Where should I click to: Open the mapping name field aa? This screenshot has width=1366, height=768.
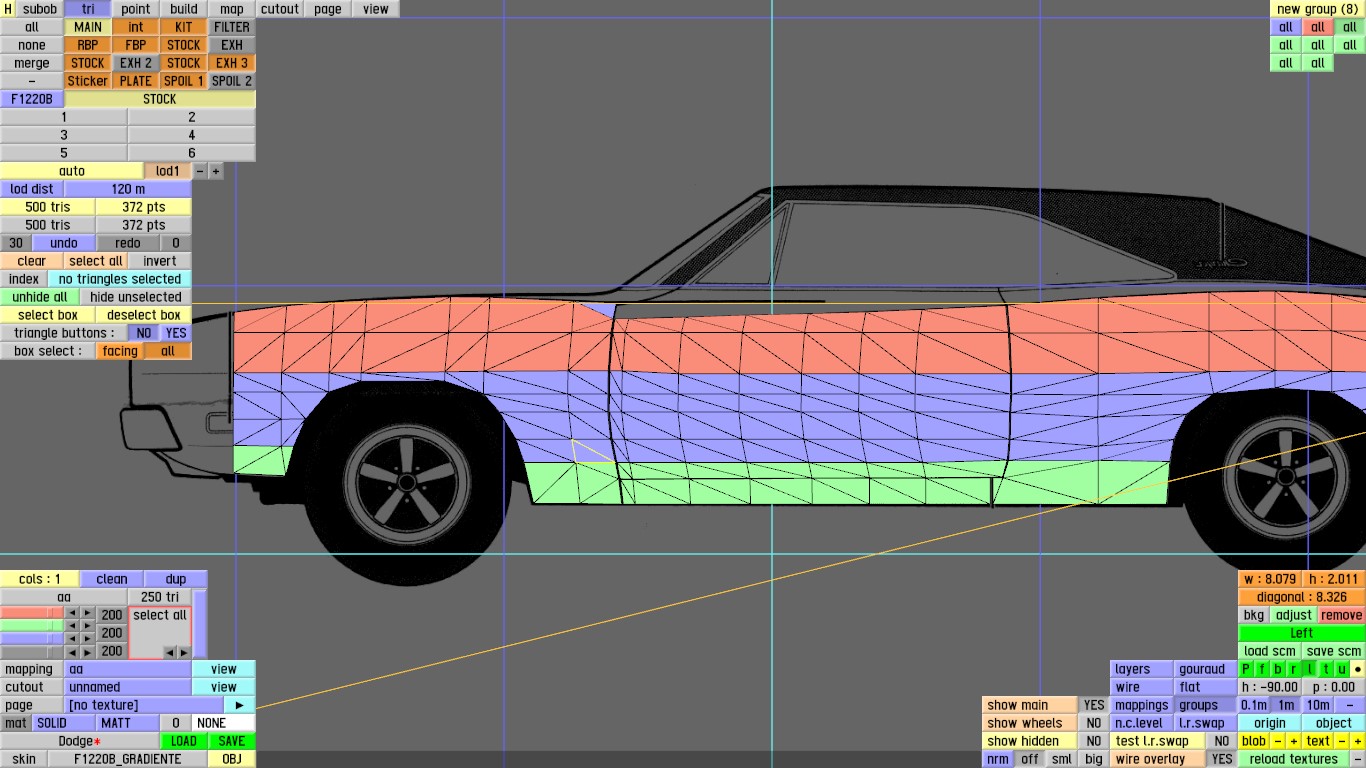[128, 669]
